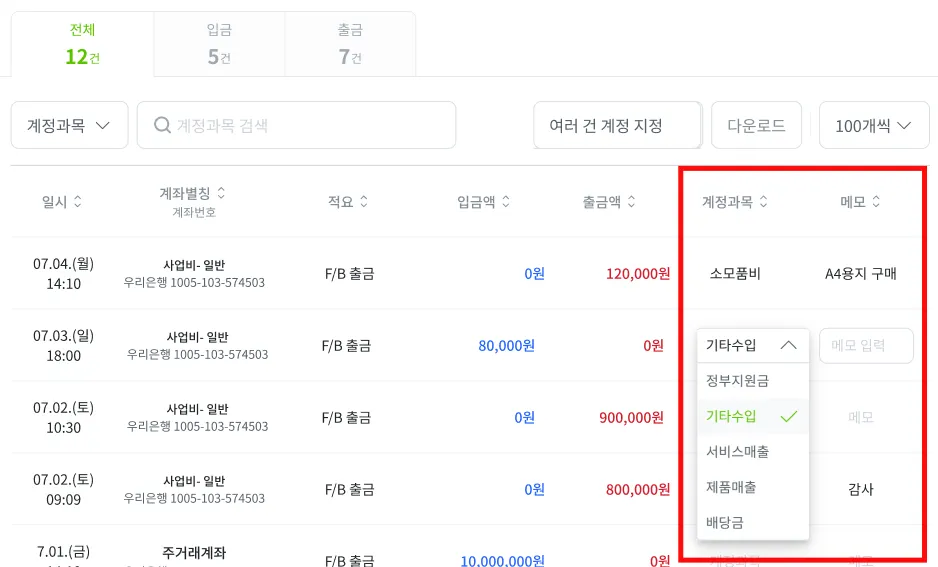
Task: Sort by 메모 column arrows
Action: (x=876, y=202)
